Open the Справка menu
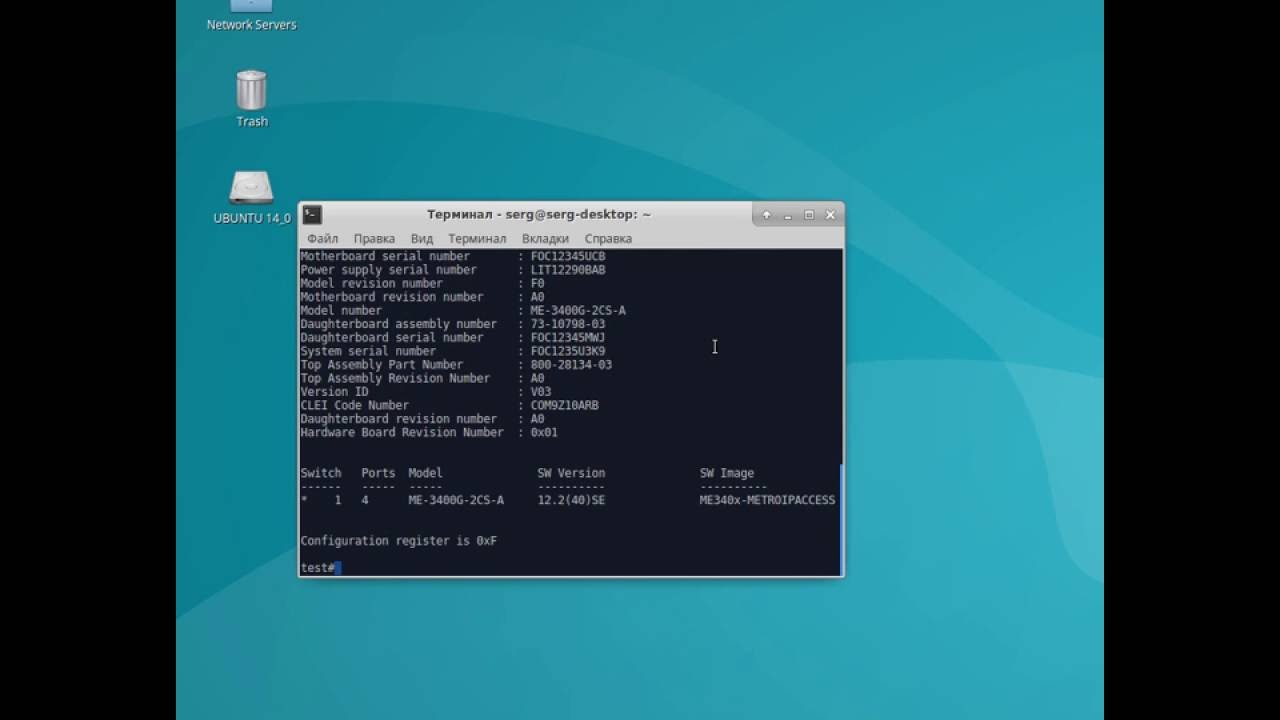 (608, 239)
